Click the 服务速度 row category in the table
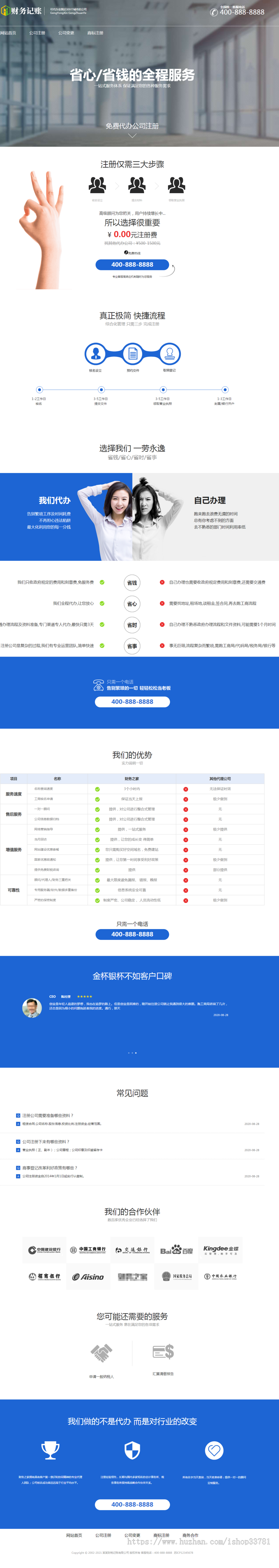Viewport: 279px width, 1568px height. click(x=13, y=794)
